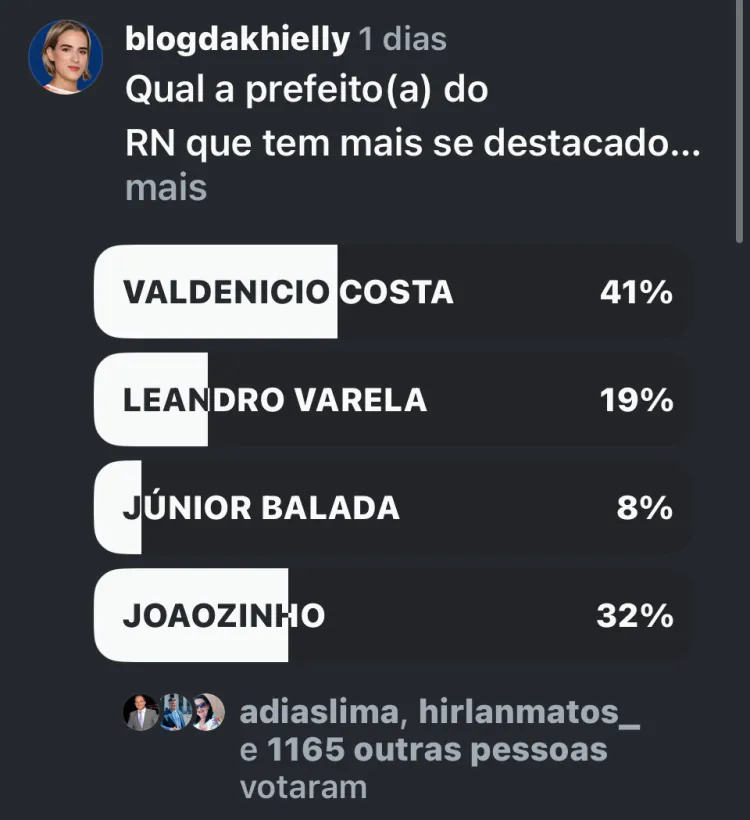The width and height of the screenshot is (750, 820).
Task: Vote for VALDENICIO COSTA option
Action: (x=394, y=291)
